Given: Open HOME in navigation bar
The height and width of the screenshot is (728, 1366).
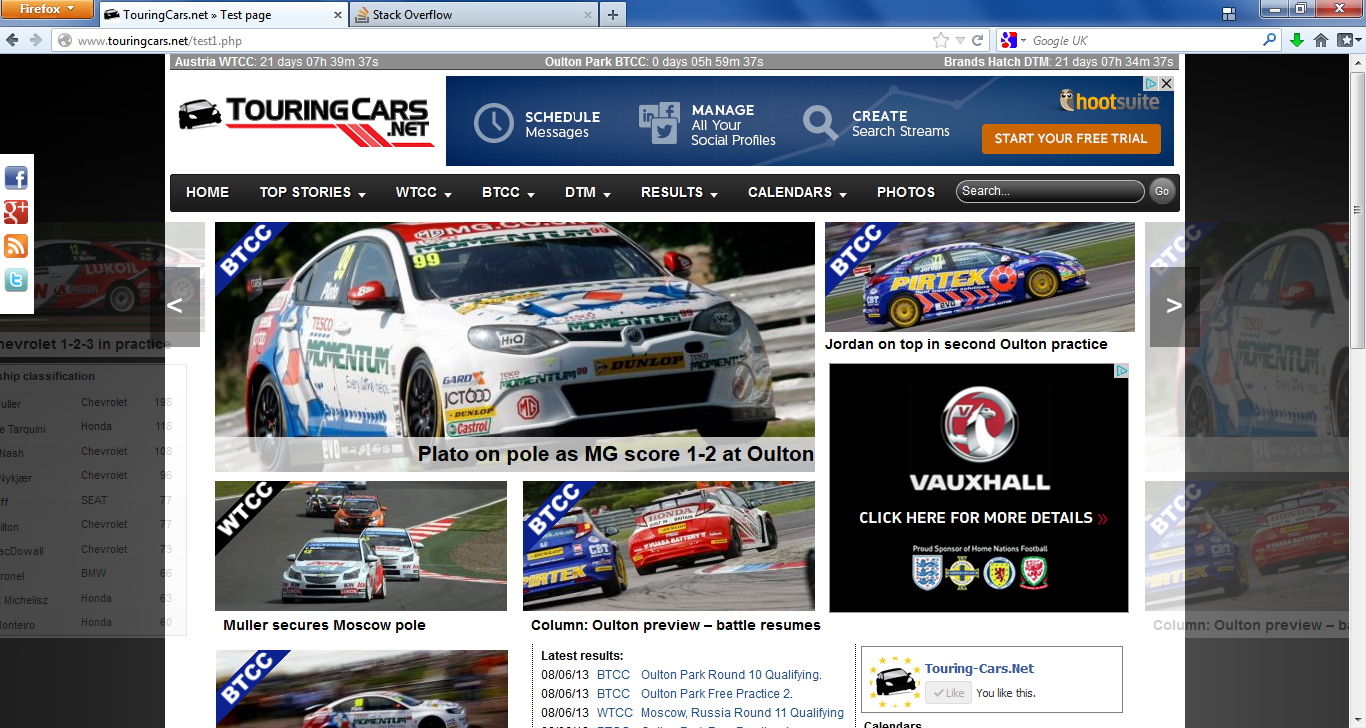Looking at the screenshot, I should (207, 192).
